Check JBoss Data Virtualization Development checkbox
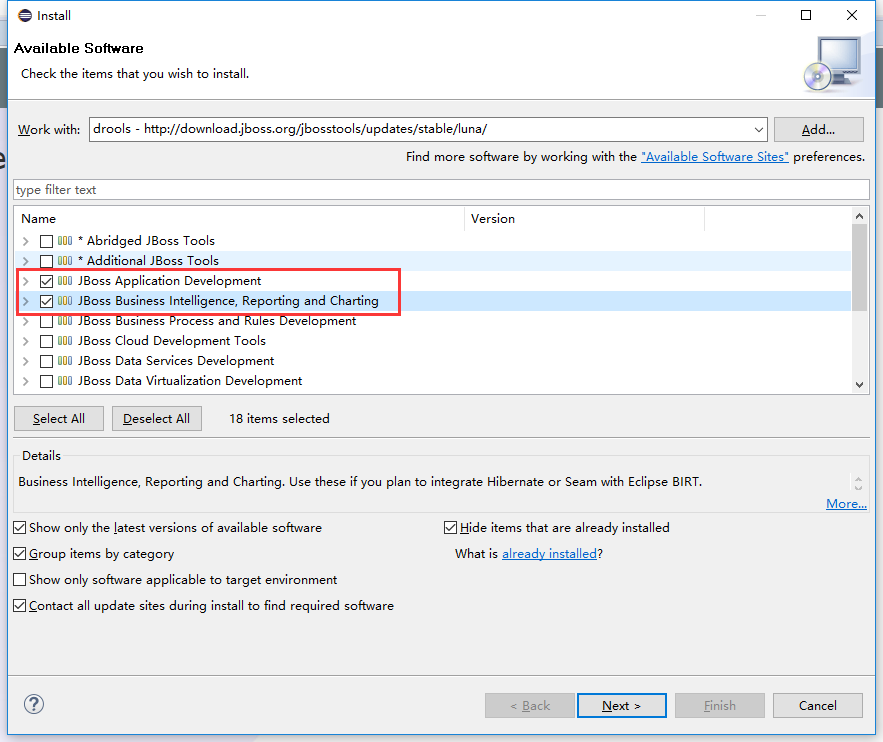 point(47,381)
